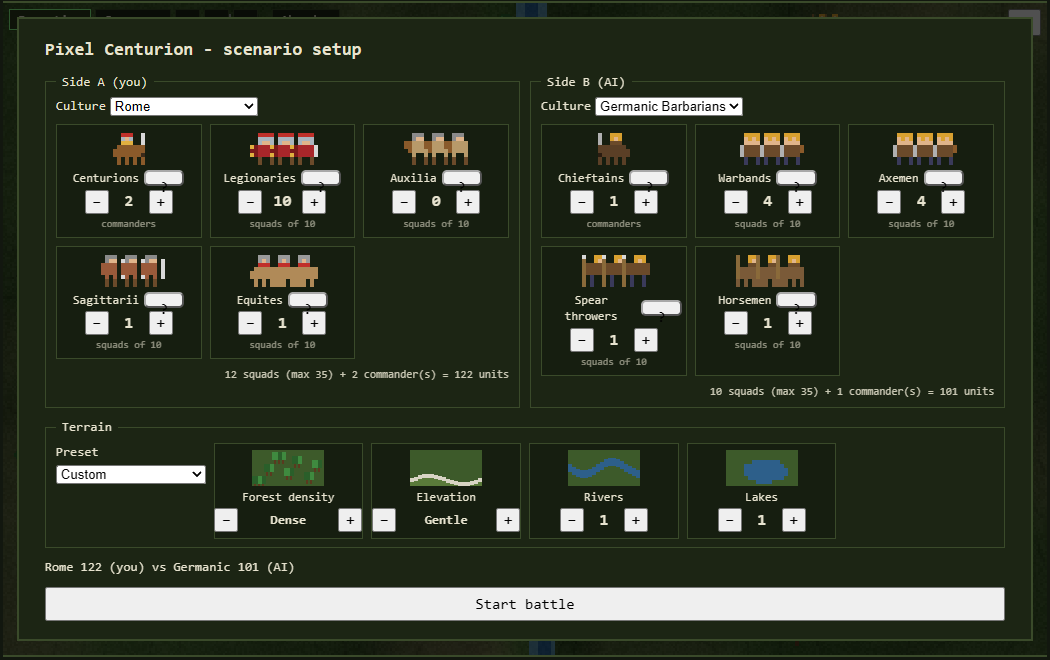Click the white pill button beside Equites
1050x660 pixels.
point(308,300)
